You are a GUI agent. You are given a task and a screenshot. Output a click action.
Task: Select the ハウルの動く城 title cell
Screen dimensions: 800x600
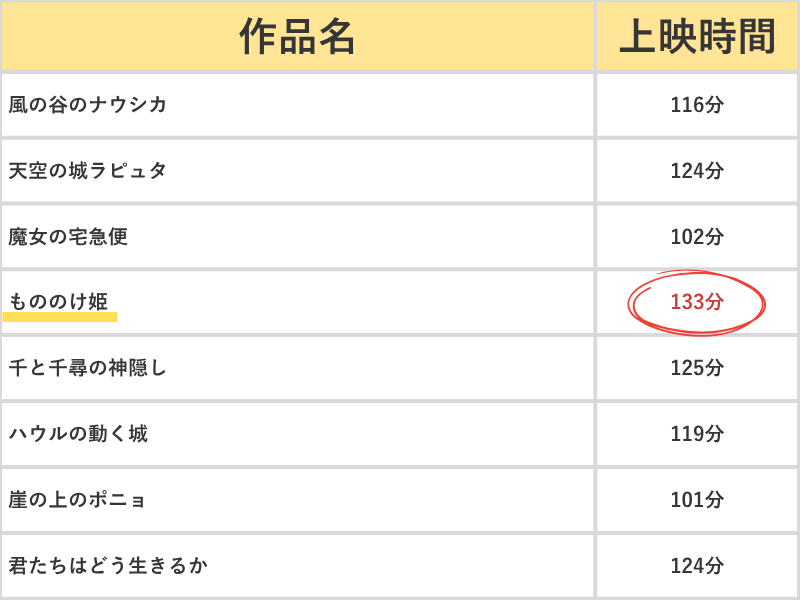tap(297, 434)
